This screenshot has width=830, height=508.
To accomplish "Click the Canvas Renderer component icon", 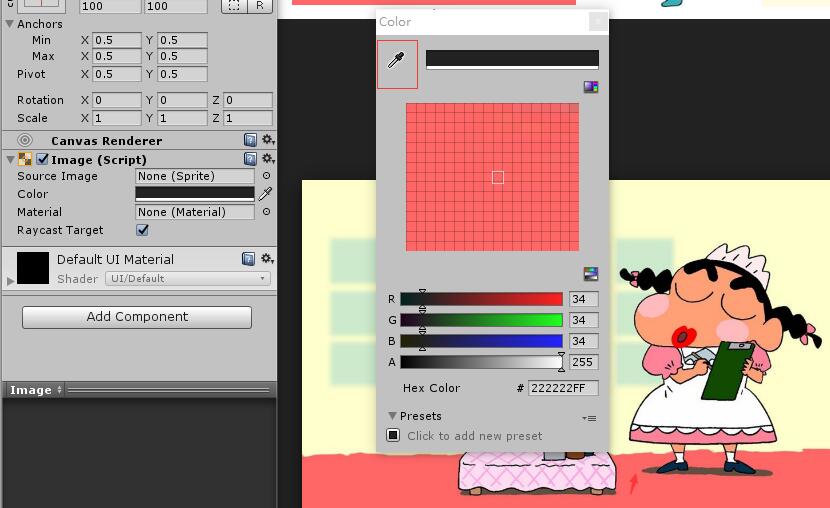I will [x=24, y=140].
